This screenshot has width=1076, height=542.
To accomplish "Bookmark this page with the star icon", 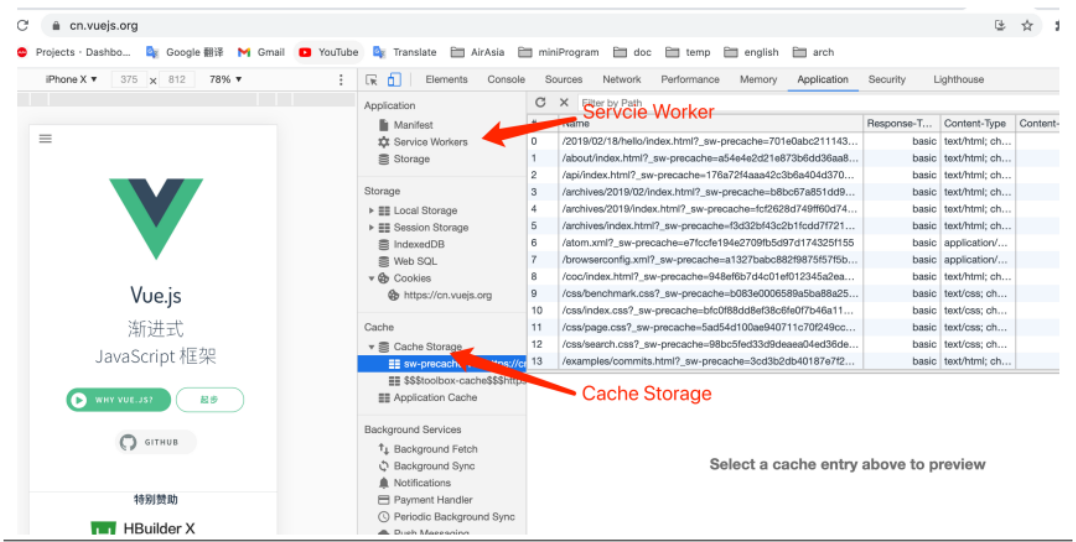I will 1027,25.
